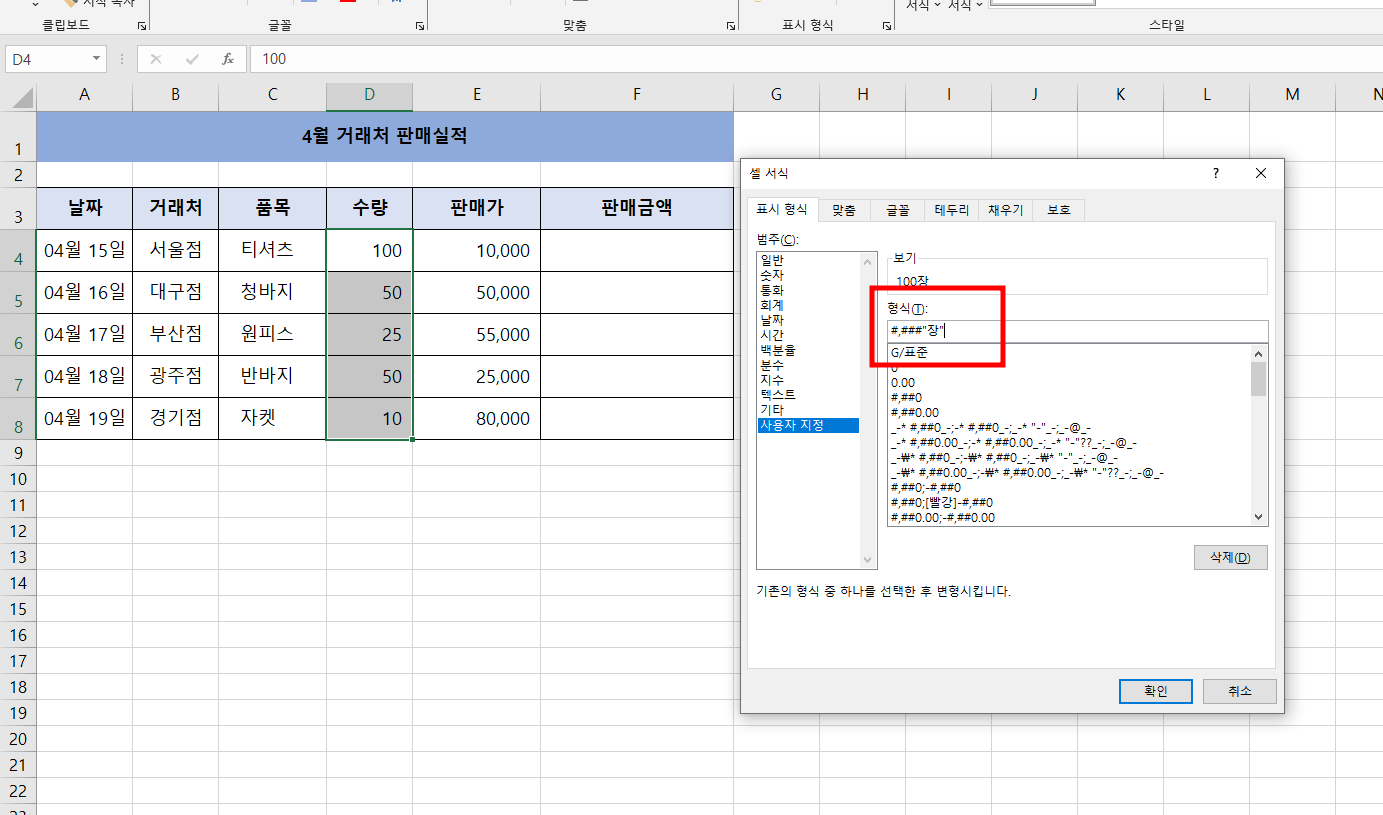Viewport: 1383px width, 815px height.
Task: Click the formula bar cancel (X) icon
Action: (x=156, y=59)
